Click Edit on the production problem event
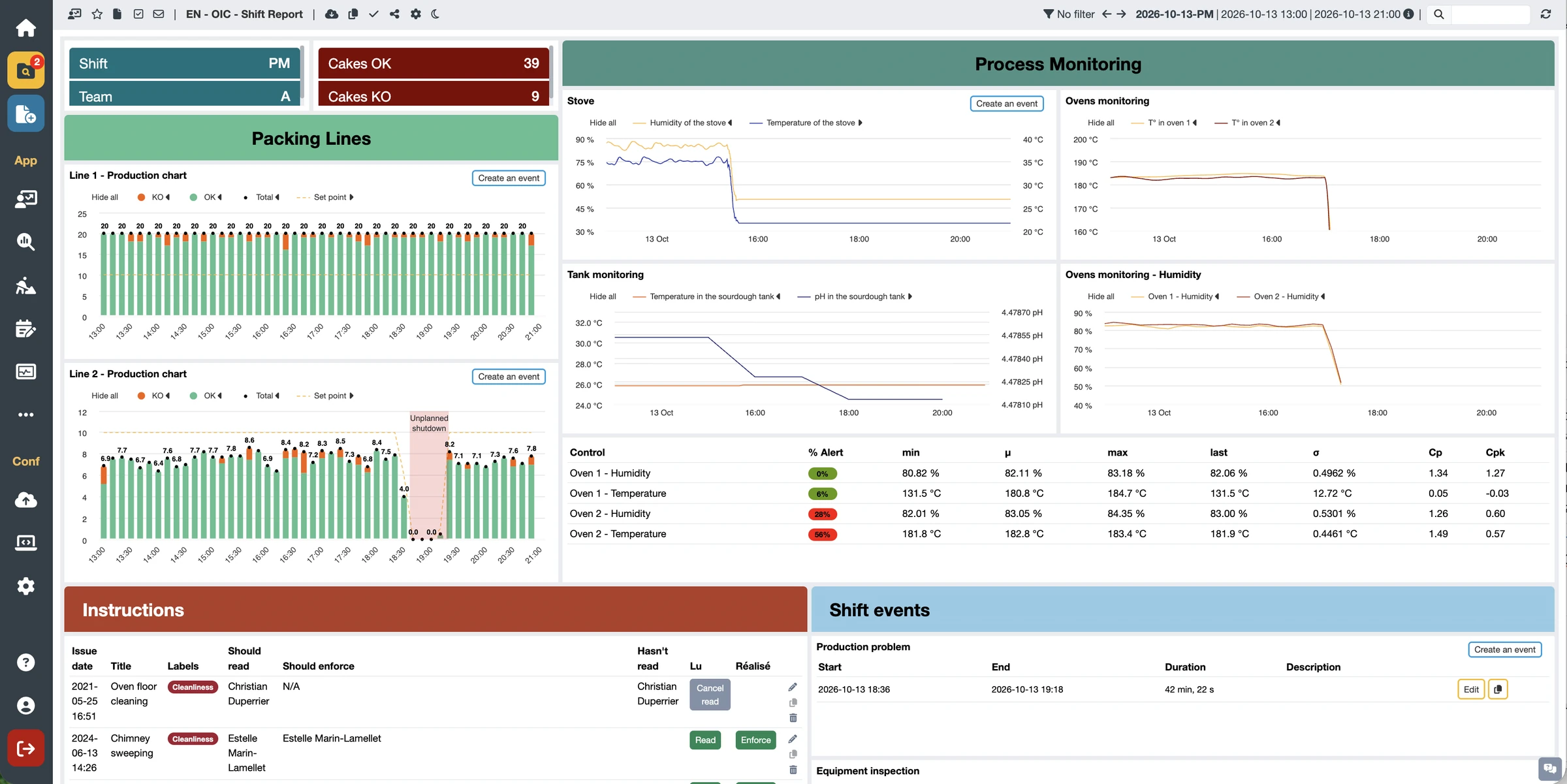Screen dimensions: 1567x784 pyautogui.click(x=1471, y=689)
